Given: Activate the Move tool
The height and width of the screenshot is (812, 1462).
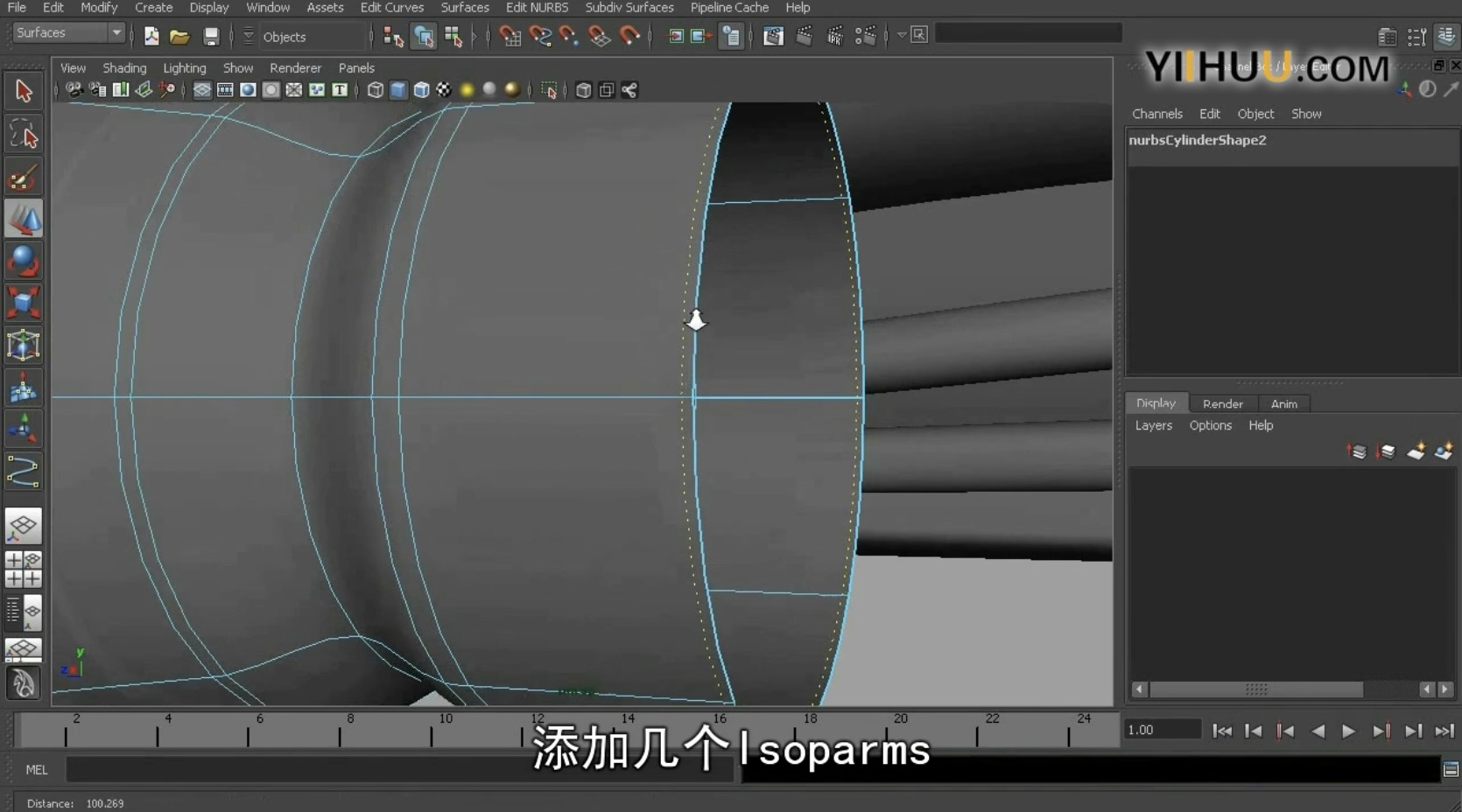Looking at the screenshot, I should (24, 219).
